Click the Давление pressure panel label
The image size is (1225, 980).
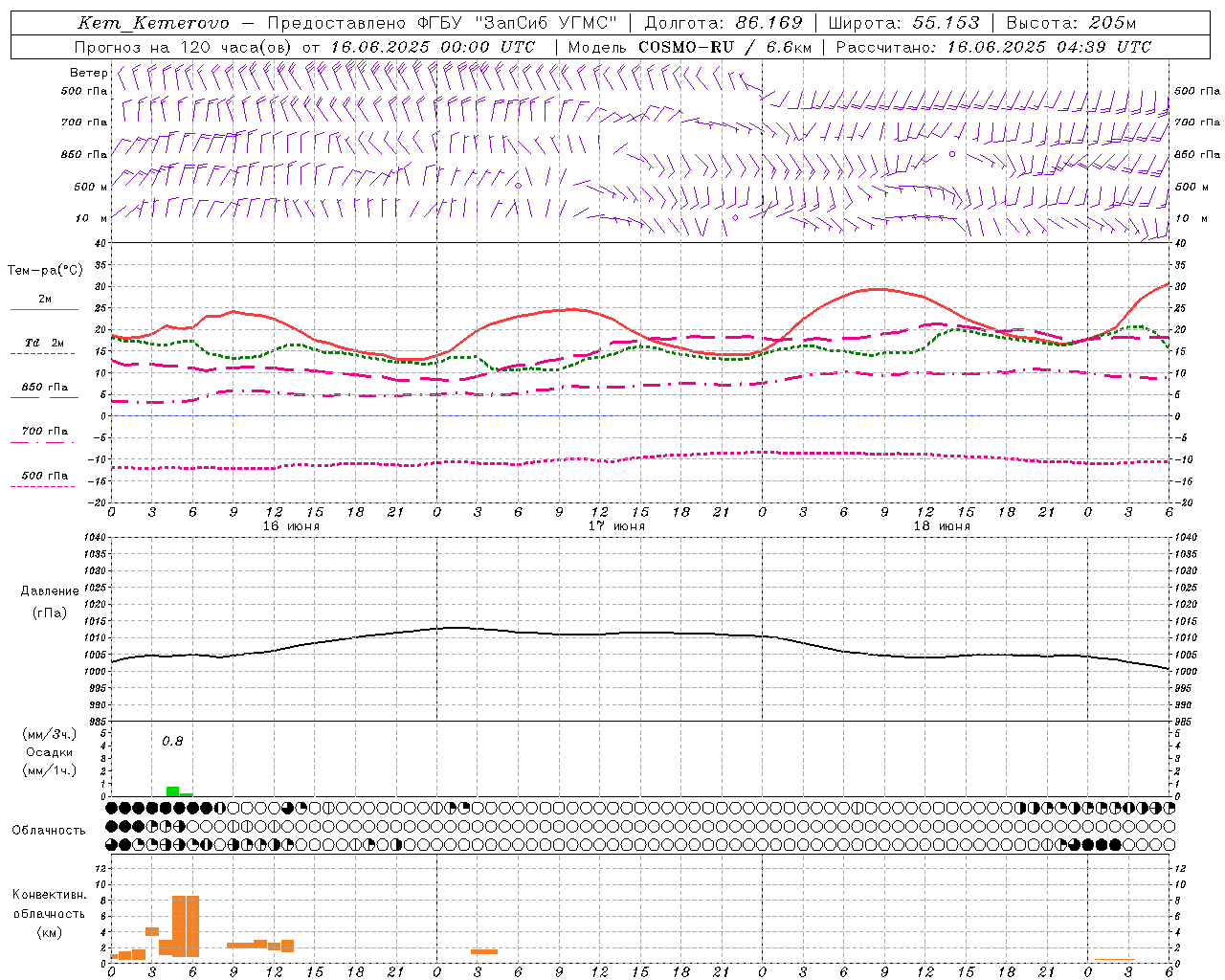[x=50, y=591]
